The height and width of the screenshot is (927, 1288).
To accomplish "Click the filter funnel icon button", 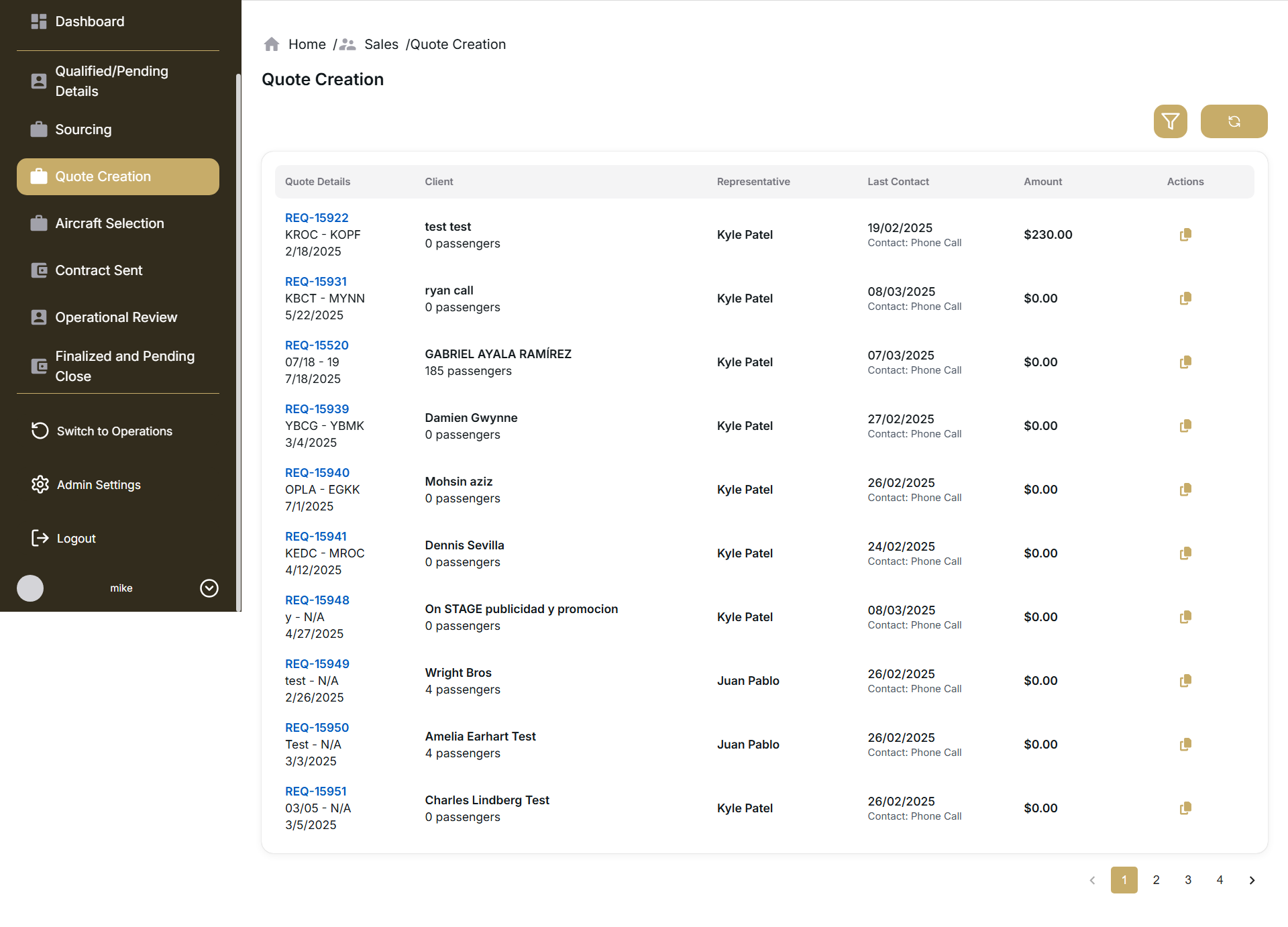I will pyautogui.click(x=1170, y=121).
